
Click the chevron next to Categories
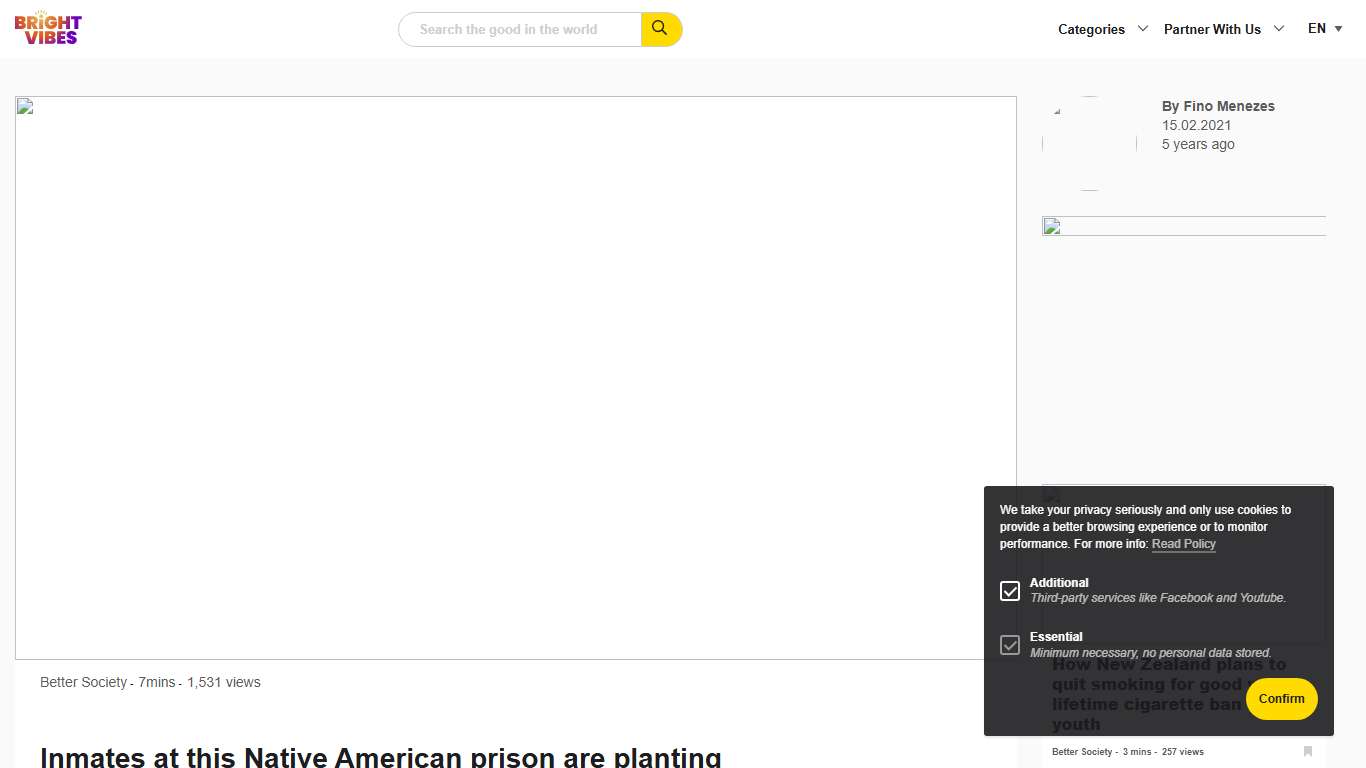tap(1142, 29)
